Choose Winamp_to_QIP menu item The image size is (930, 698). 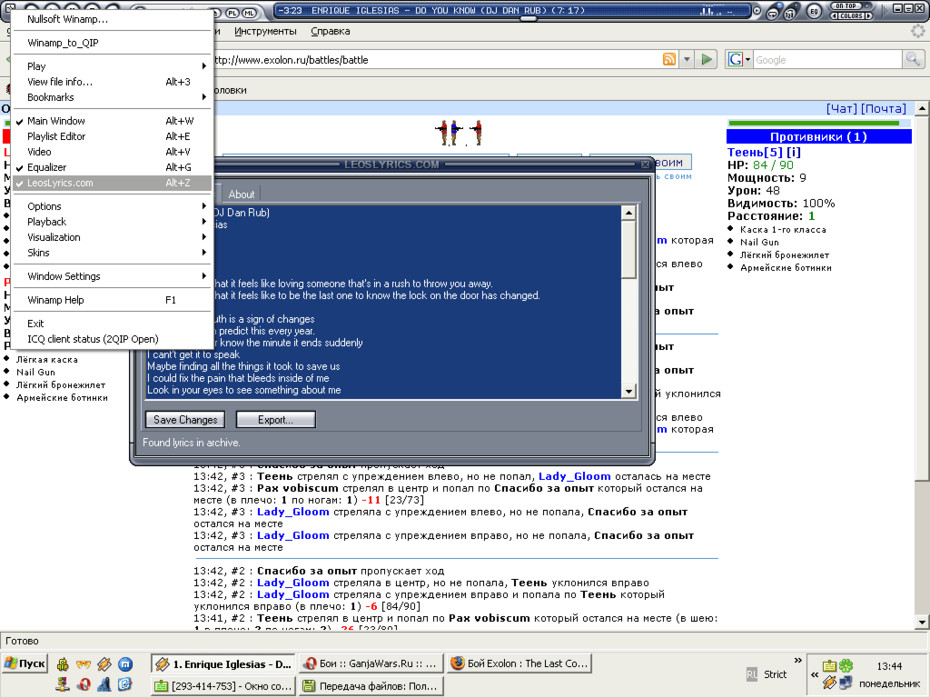pos(112,43)
